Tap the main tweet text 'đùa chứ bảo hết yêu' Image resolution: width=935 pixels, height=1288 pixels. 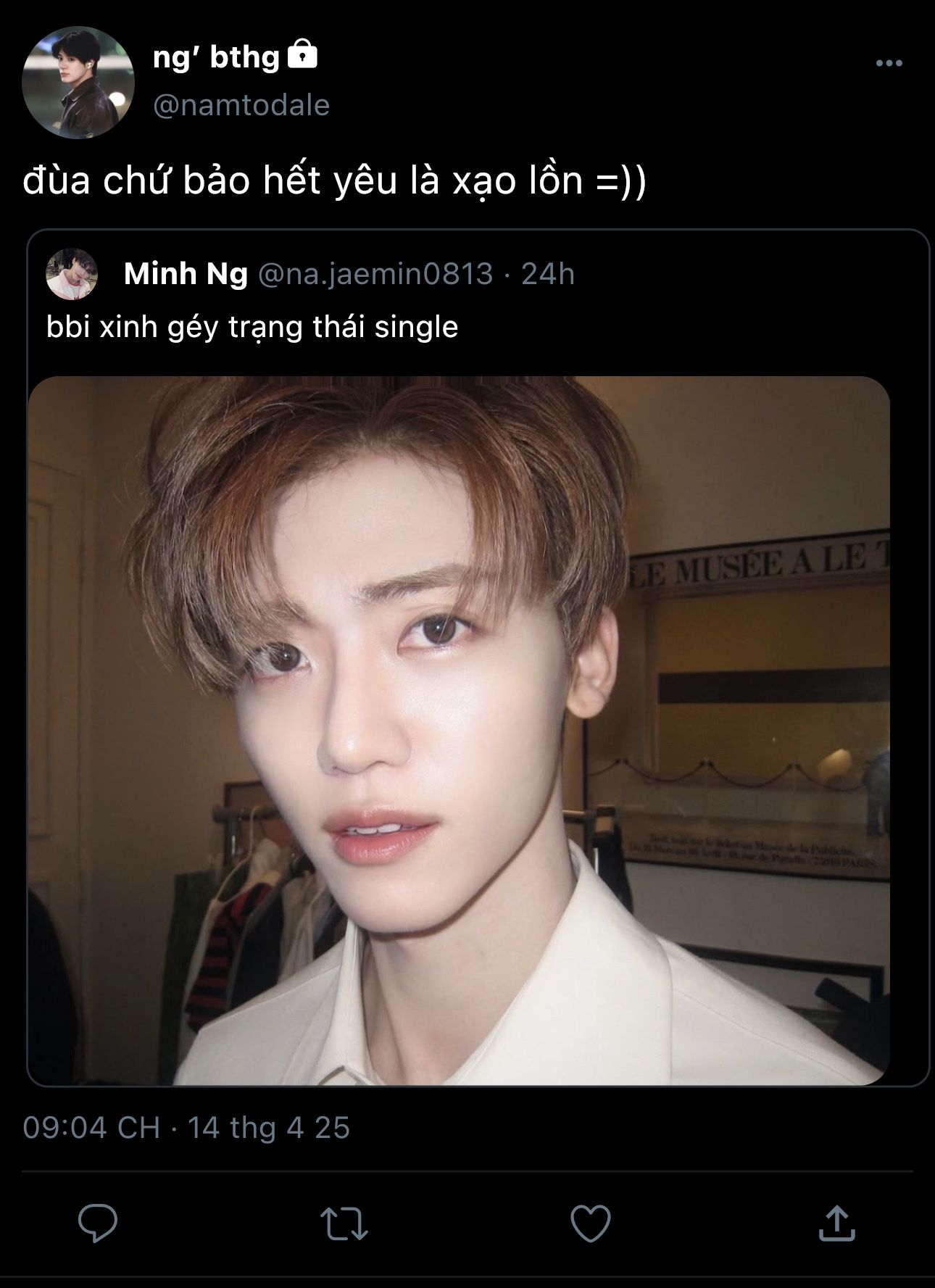click(210, 180)
